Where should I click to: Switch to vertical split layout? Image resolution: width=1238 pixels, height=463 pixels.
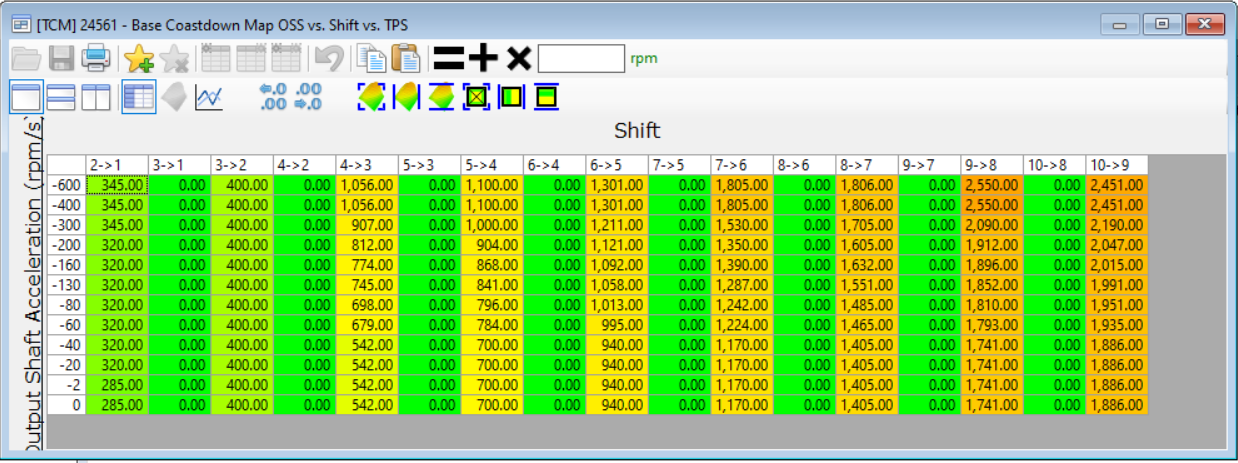(96, 97)
